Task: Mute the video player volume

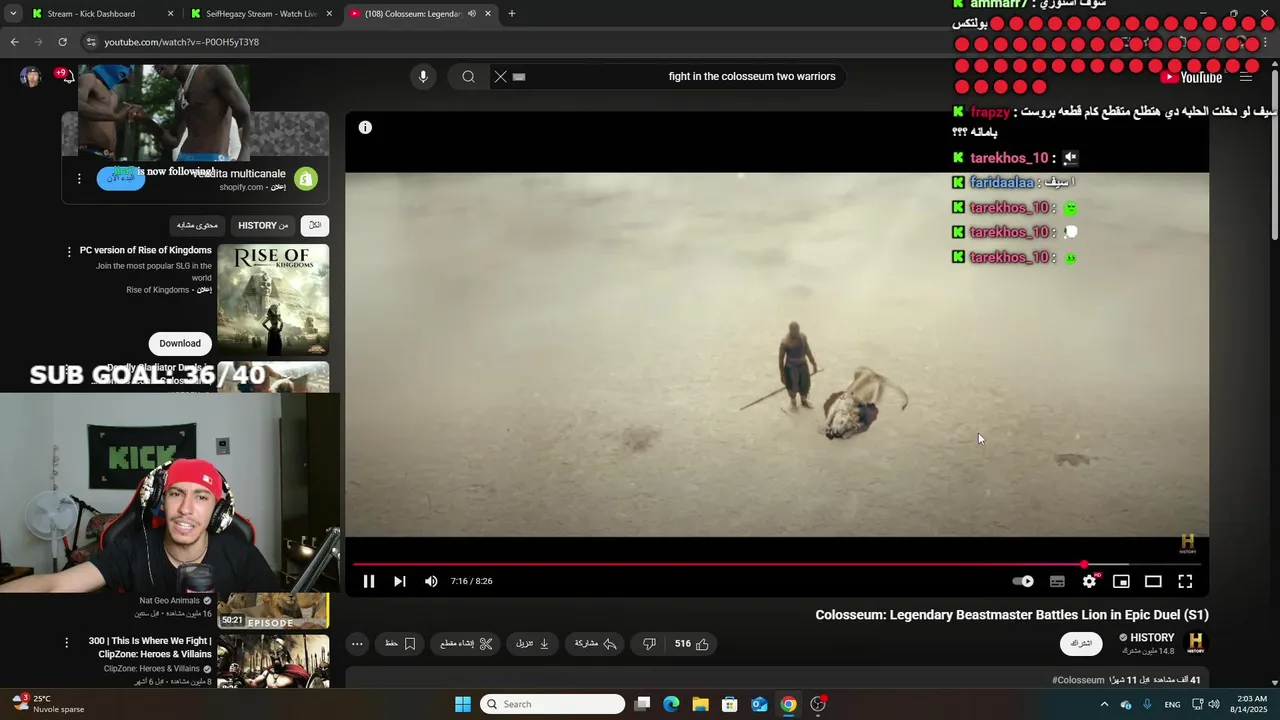Action: pos(431,581)
